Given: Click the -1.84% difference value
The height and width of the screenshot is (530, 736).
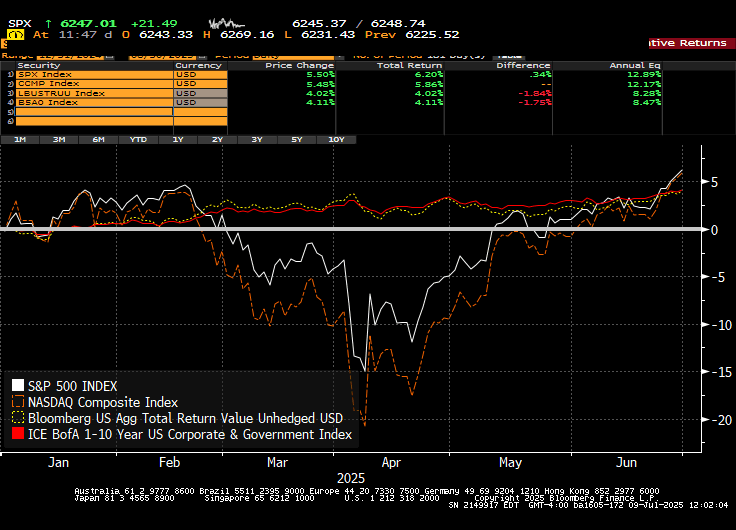Looking at the screenshot, I should [x=535, y=93].
